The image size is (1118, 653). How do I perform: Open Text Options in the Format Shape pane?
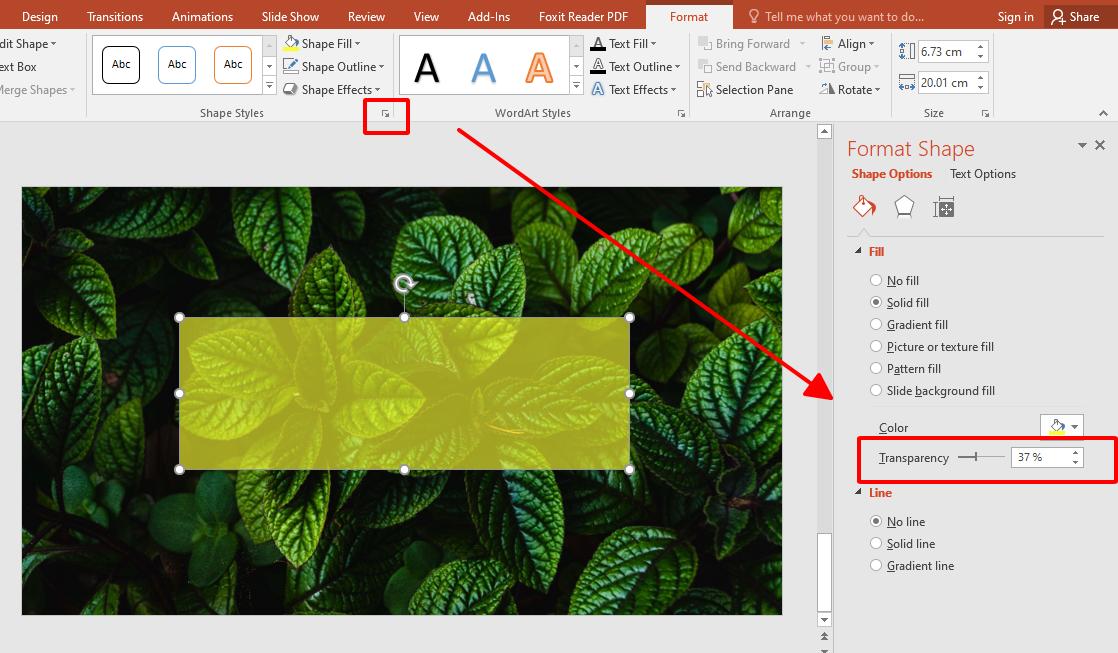click(982, 173)
